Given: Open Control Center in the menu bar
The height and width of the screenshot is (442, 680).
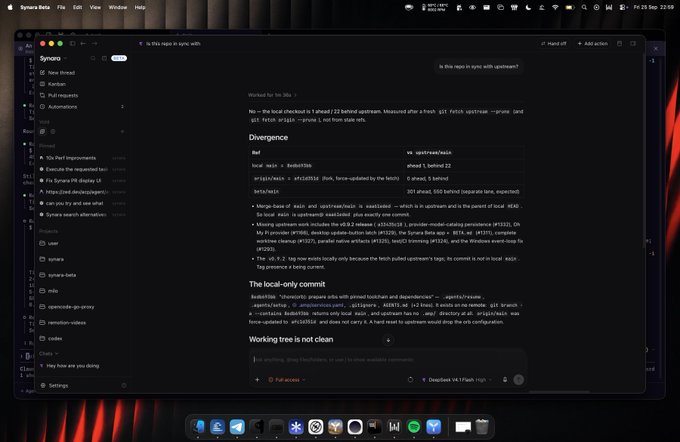Looking at the screenshot, I should point(623,7).
